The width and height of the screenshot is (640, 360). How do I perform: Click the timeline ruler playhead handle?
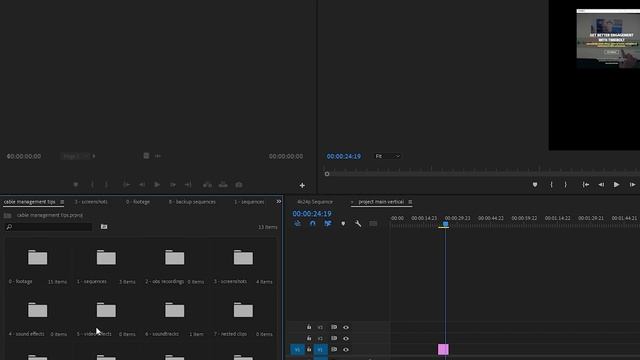click(x=445, y=224)
